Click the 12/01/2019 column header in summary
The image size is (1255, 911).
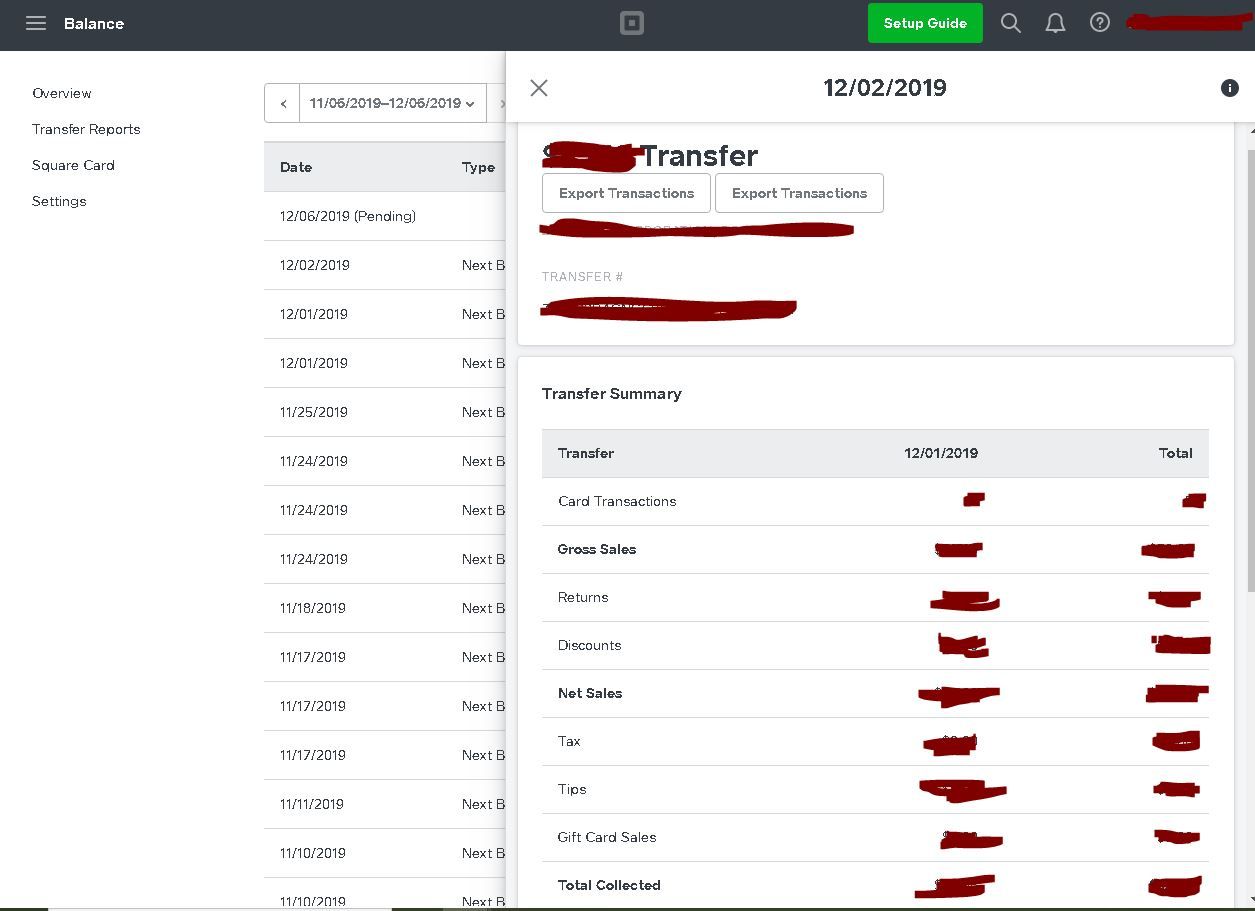click(x=941, y=453)
